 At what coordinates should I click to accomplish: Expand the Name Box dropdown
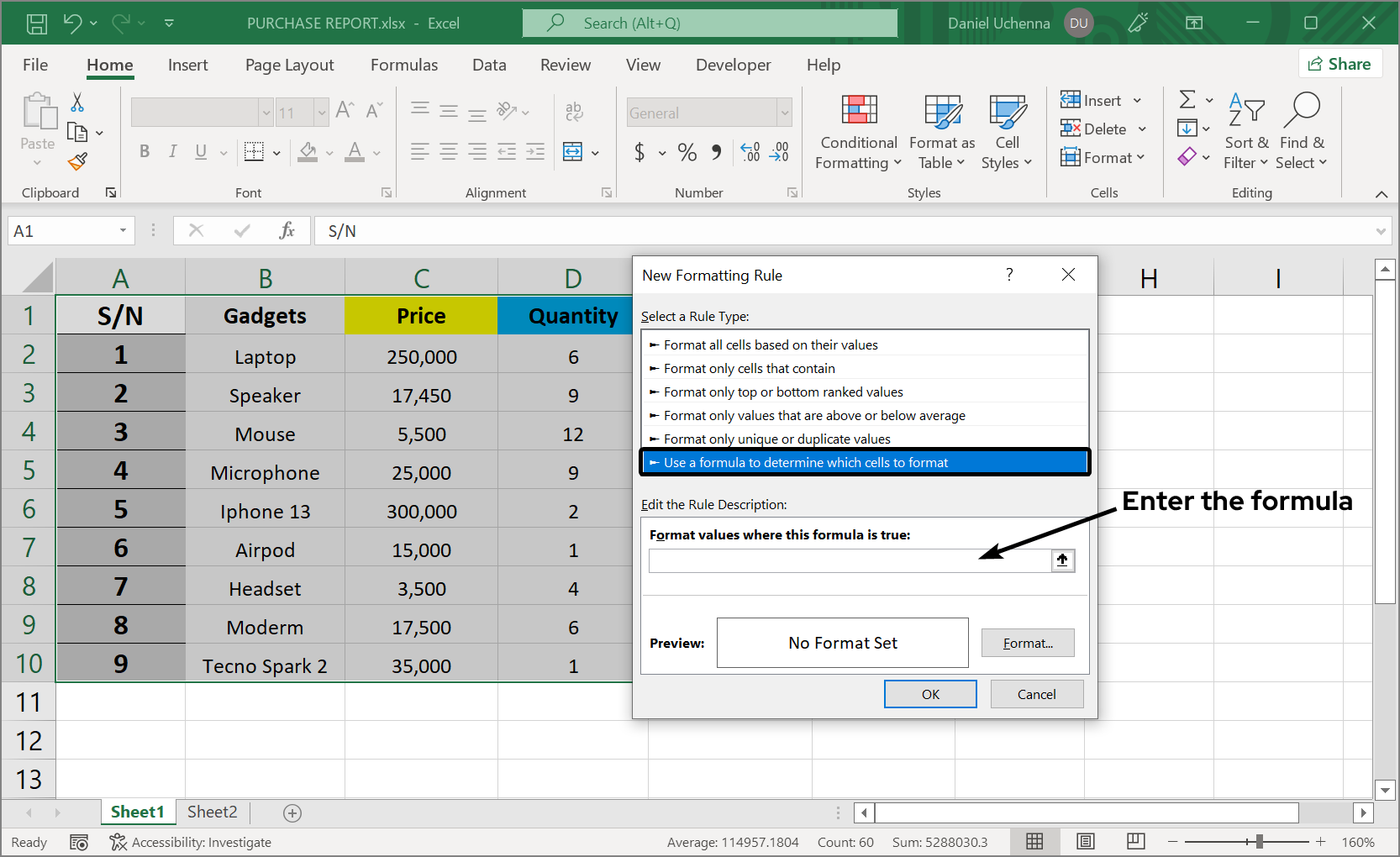click(123, 231)
